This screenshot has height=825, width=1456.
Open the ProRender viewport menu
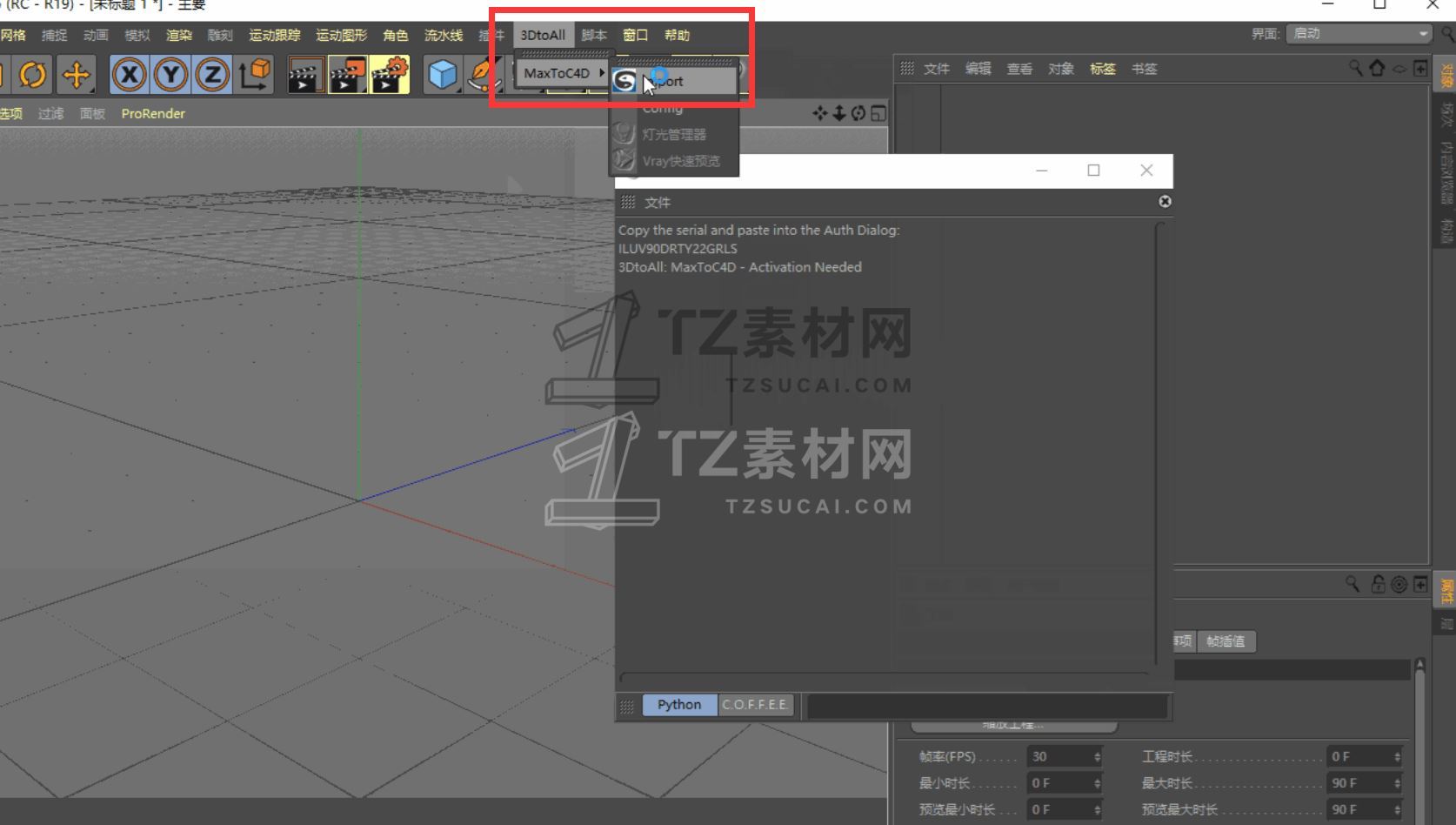(x=153, y=113)
